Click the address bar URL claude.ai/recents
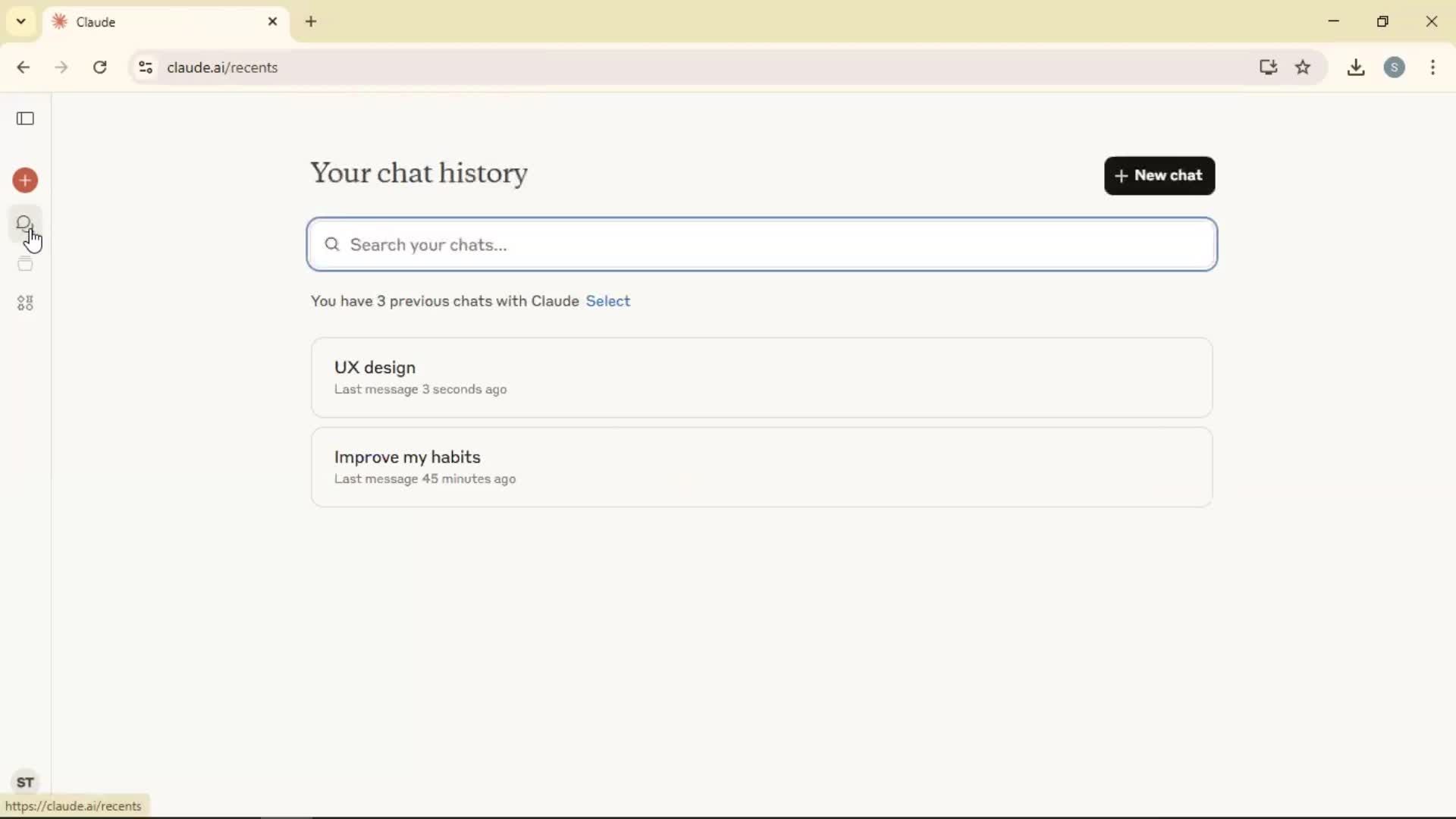1456x819 pixels. click(x=222, y=67)
